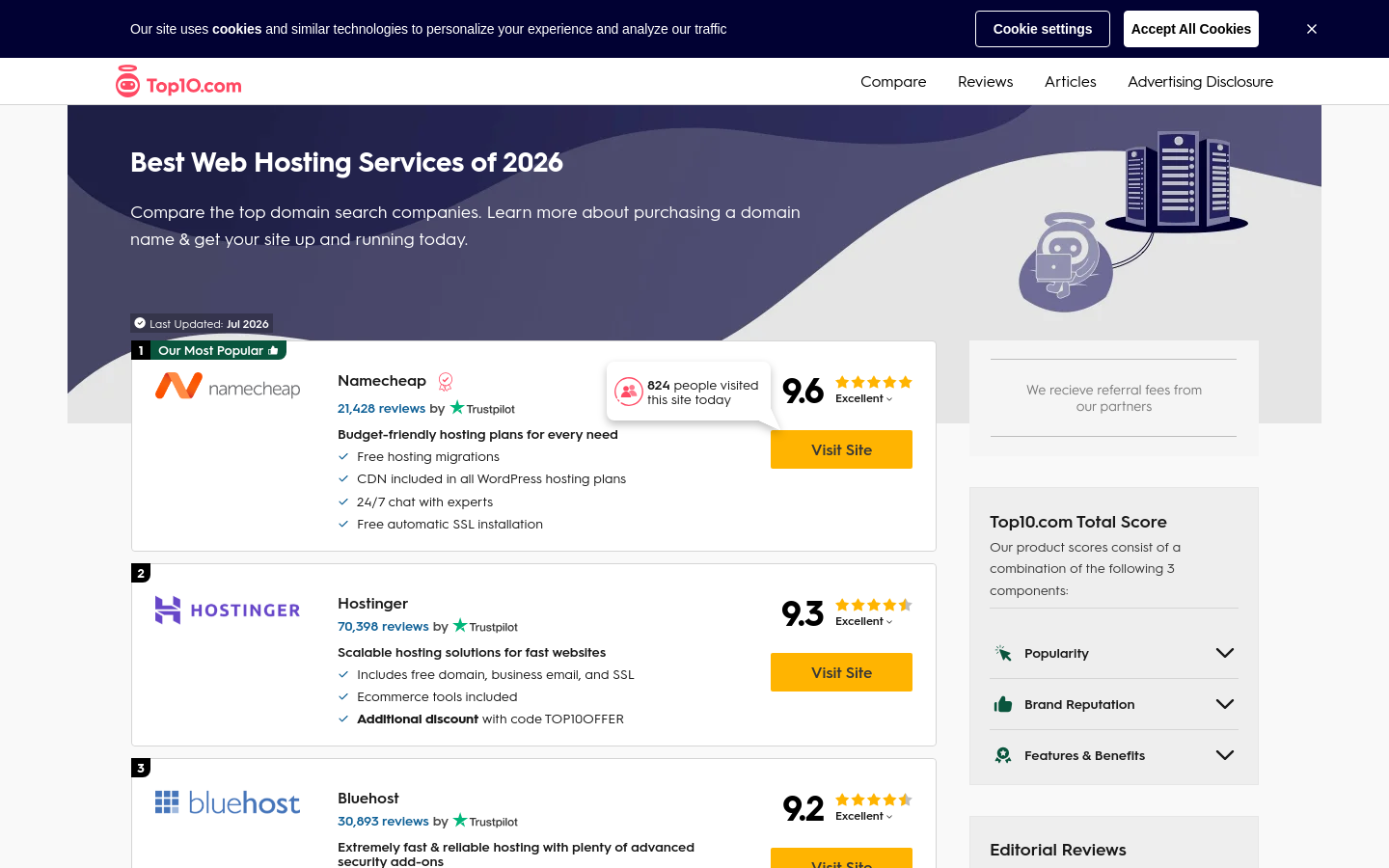Click the Namecheap logo image
This screenshot has width=1389, height=868.
click(228, 387)
